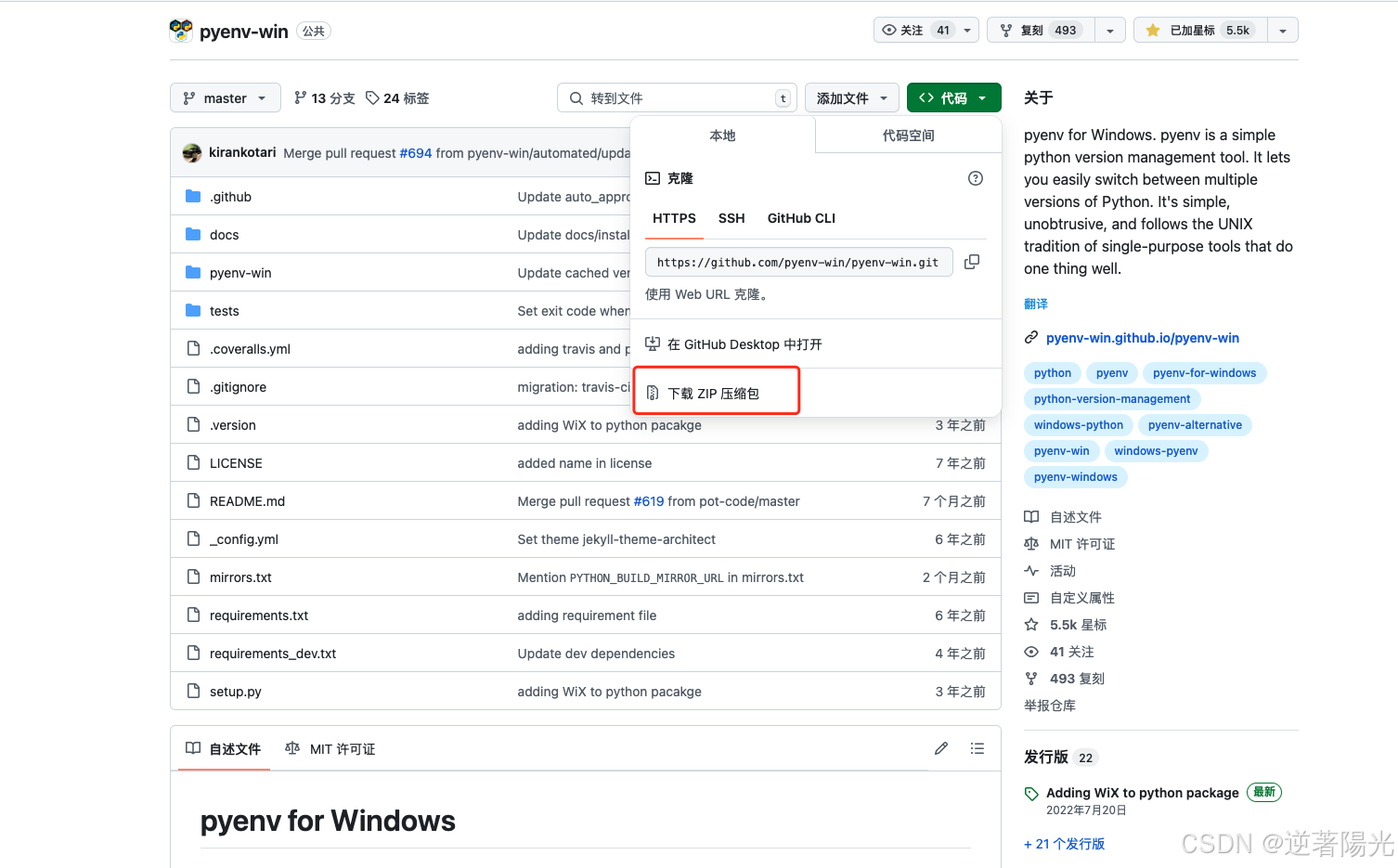Open Adding WiX to python package release
Viewport: 1398px width, 868px height.
(x=1143, y=793)
